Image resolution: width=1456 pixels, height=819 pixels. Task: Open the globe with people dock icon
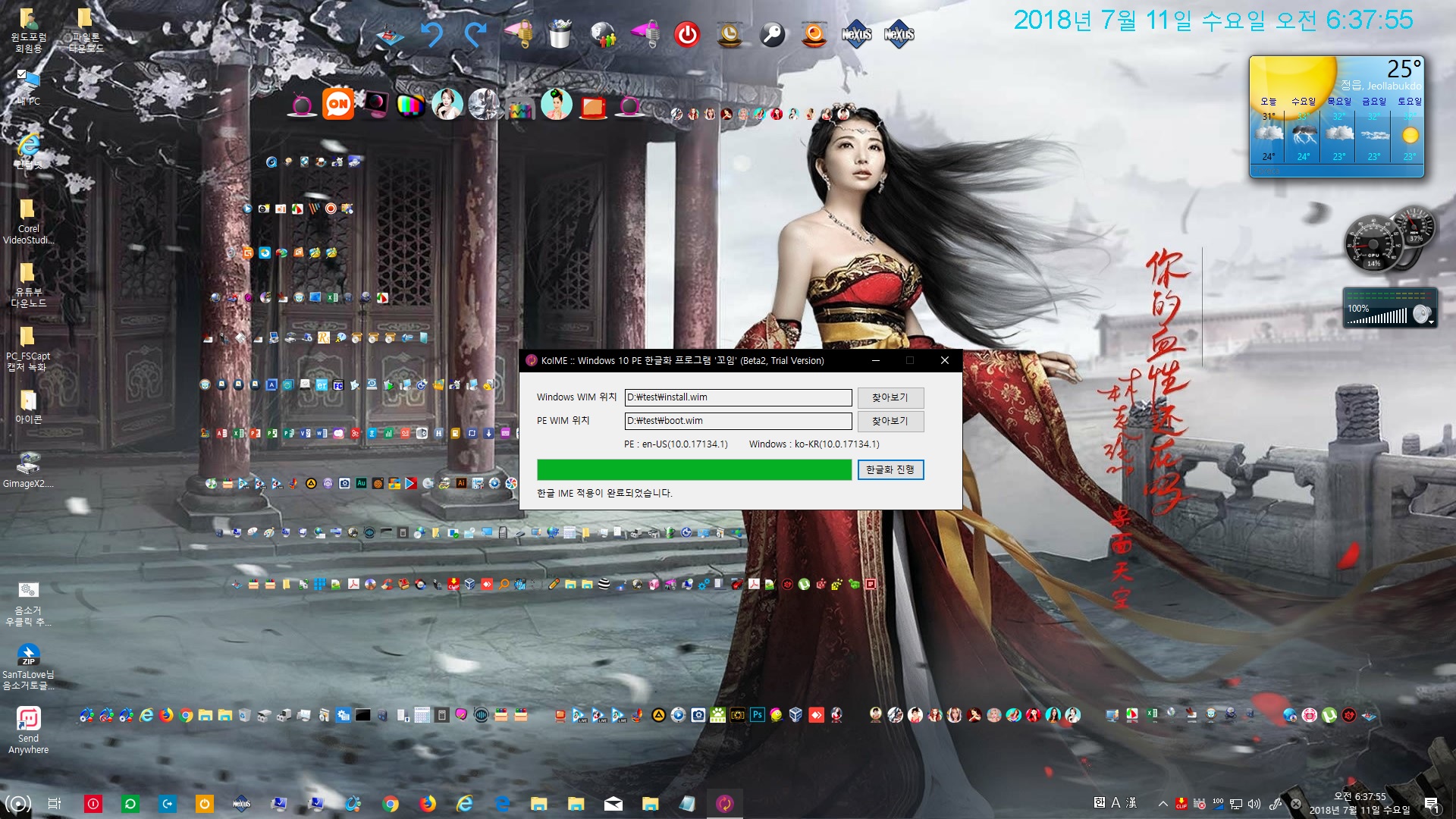point(603,35)
